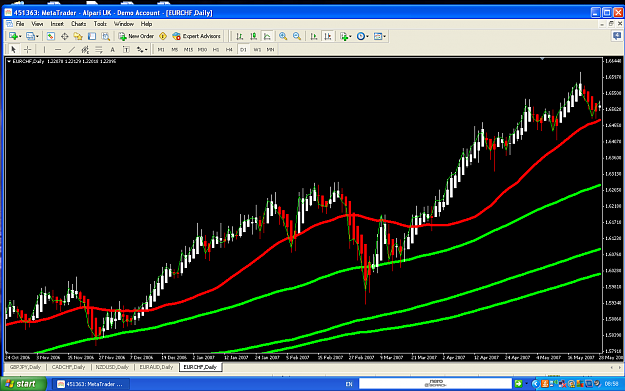The width and height of the screenshot is (625, 391).
Task: Open the Strategy Tester icon
Action: 106,36
